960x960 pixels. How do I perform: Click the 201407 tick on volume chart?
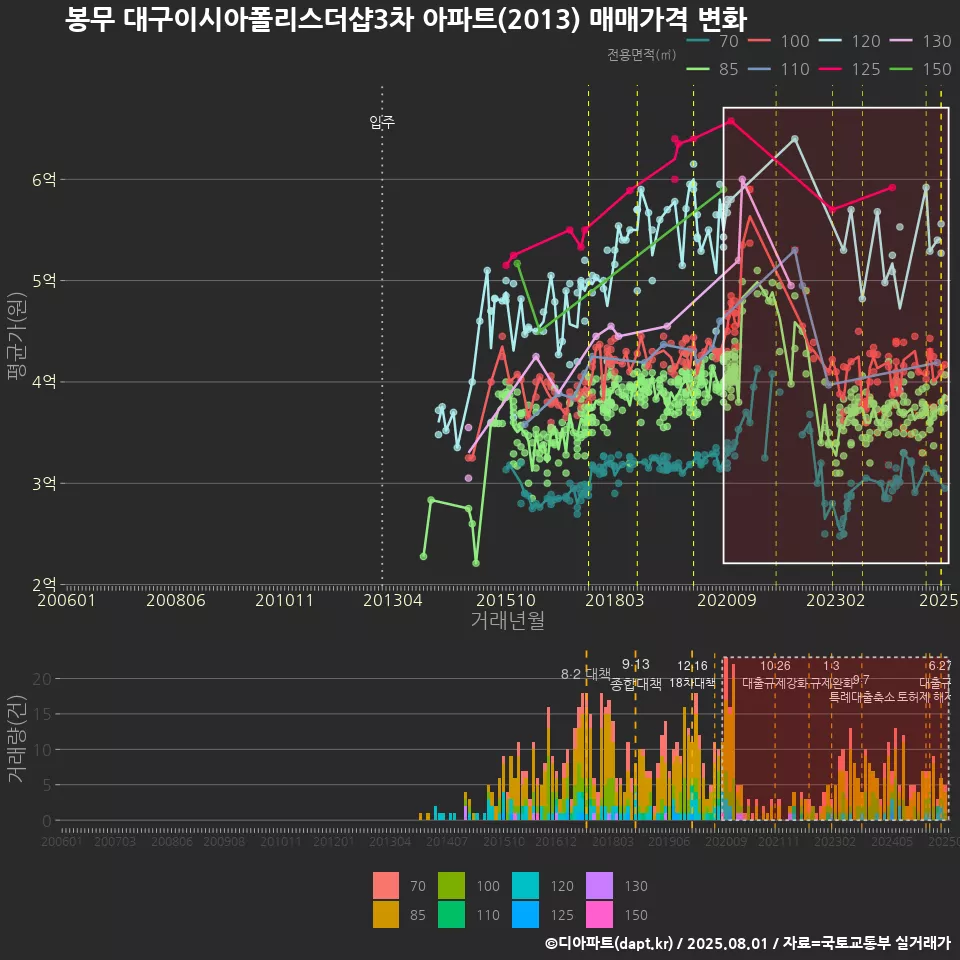pos(447,842)
